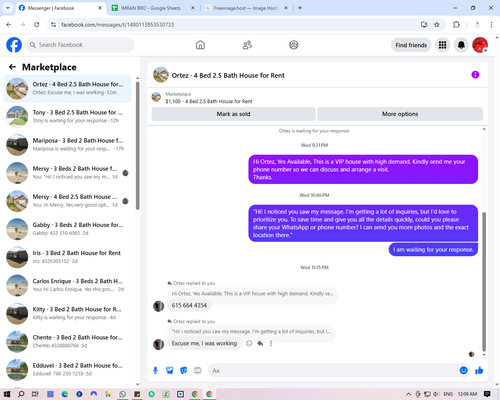500x400 pixels.
Task: Open Mariposa 3 Bed 2 Bath conversation
Action: click(67, 145)
